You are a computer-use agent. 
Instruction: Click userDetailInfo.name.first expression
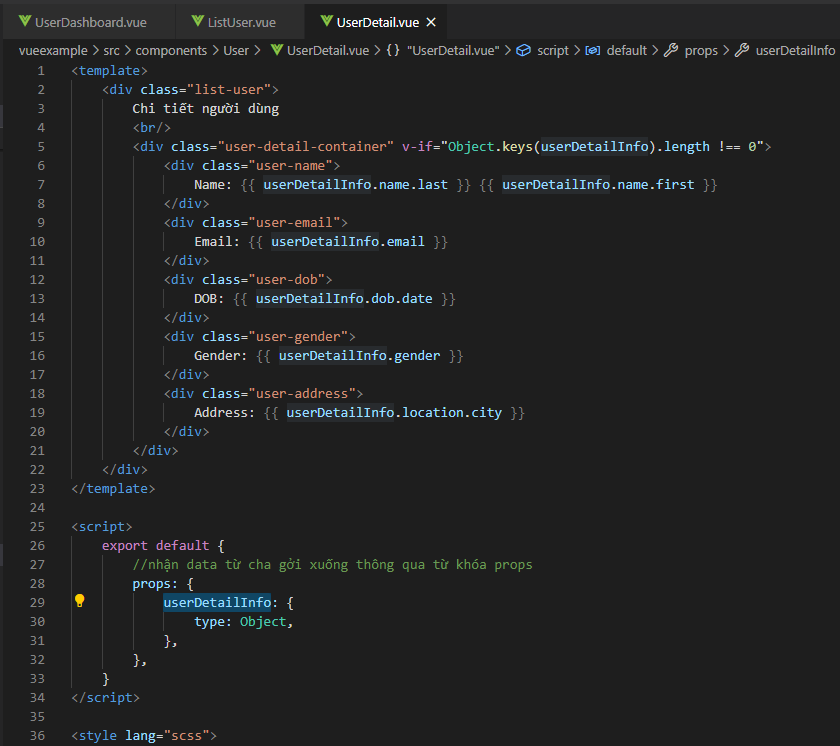click(598, 185)
